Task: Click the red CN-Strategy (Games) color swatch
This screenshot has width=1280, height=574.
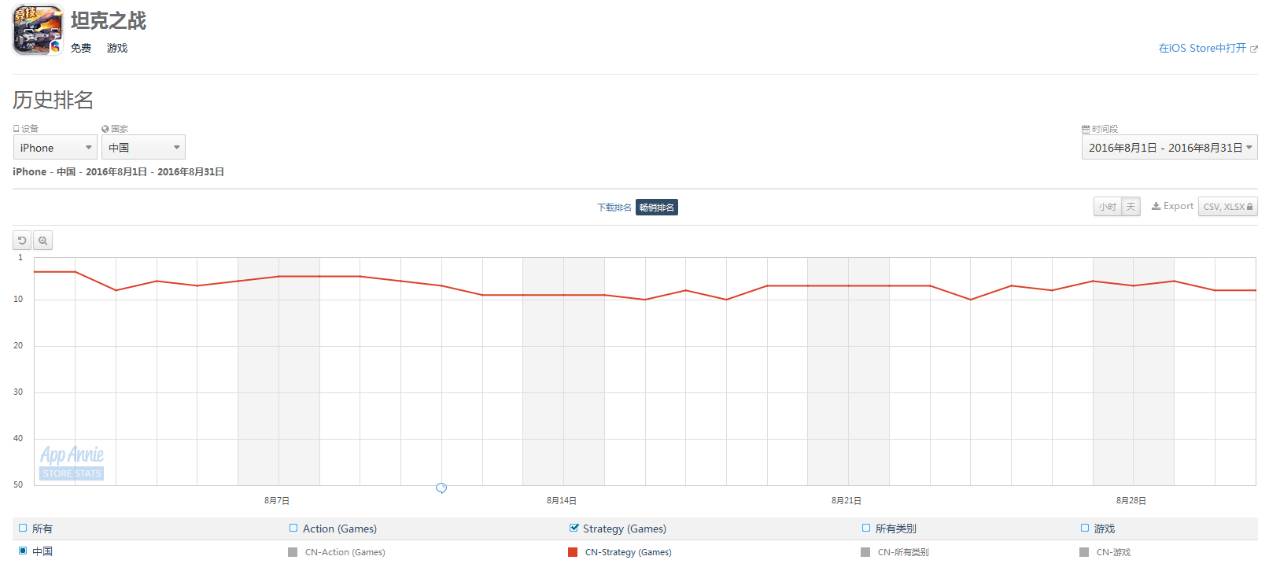Action: (573, 552)
